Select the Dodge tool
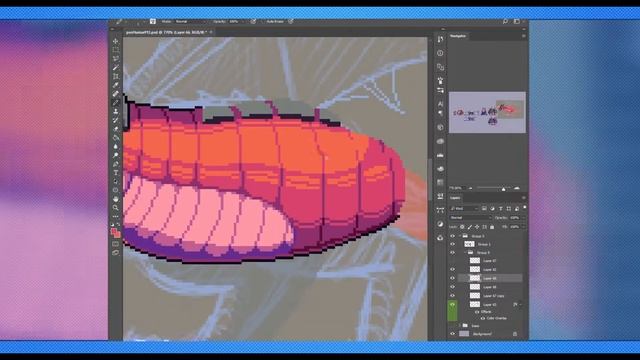 click(116, 155)
